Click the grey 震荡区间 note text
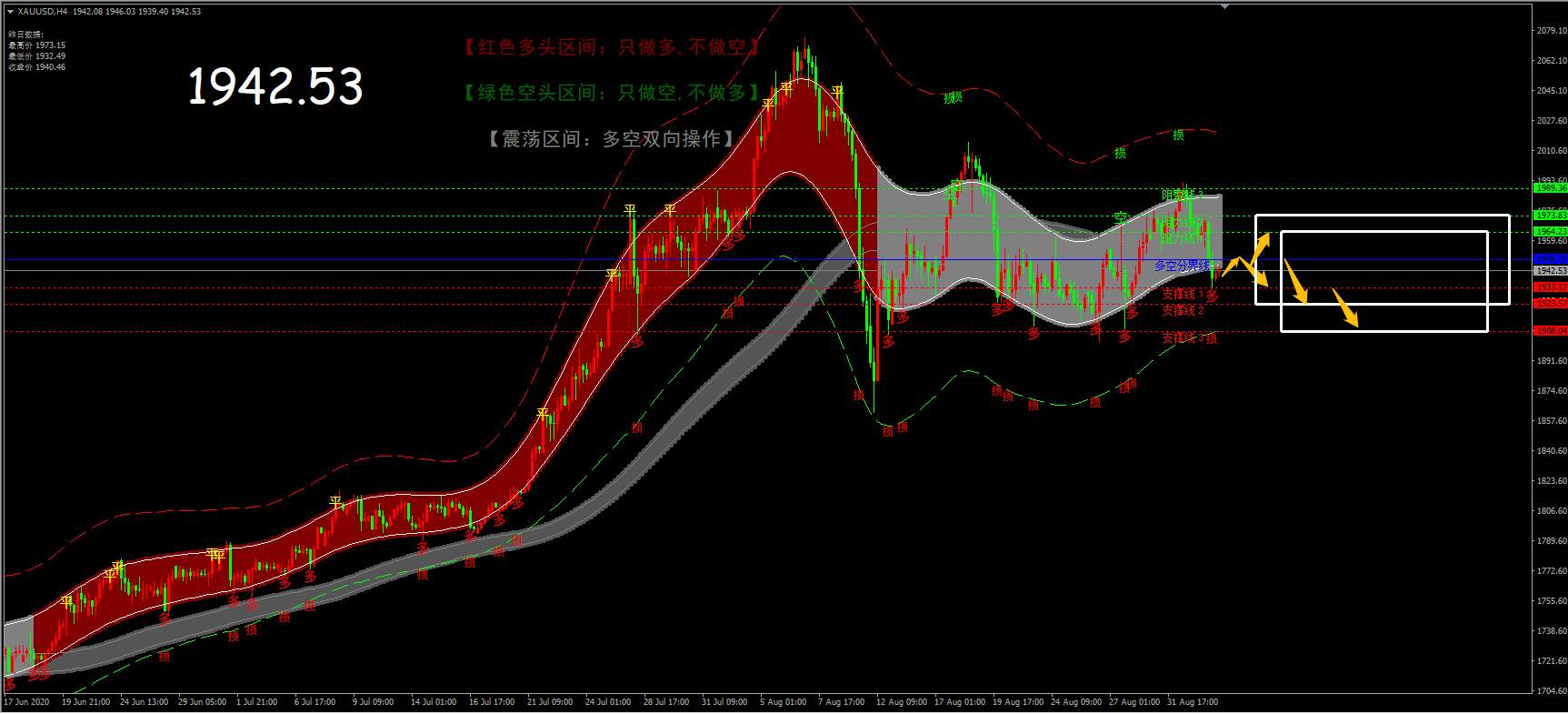The width and height of the screenshot is (1568, 714). click(611, 139)
